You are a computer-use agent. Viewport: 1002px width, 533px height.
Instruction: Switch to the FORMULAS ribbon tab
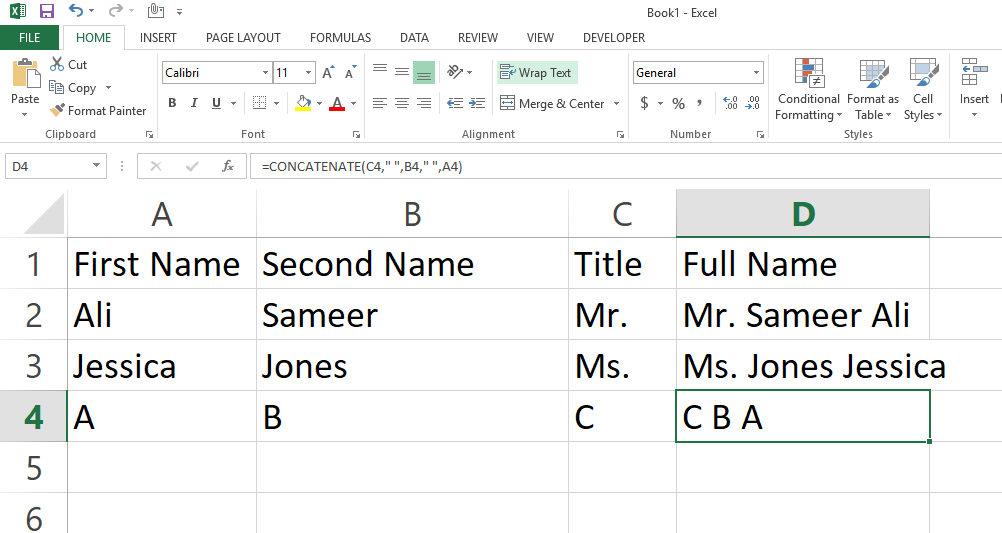click(340, 38)
